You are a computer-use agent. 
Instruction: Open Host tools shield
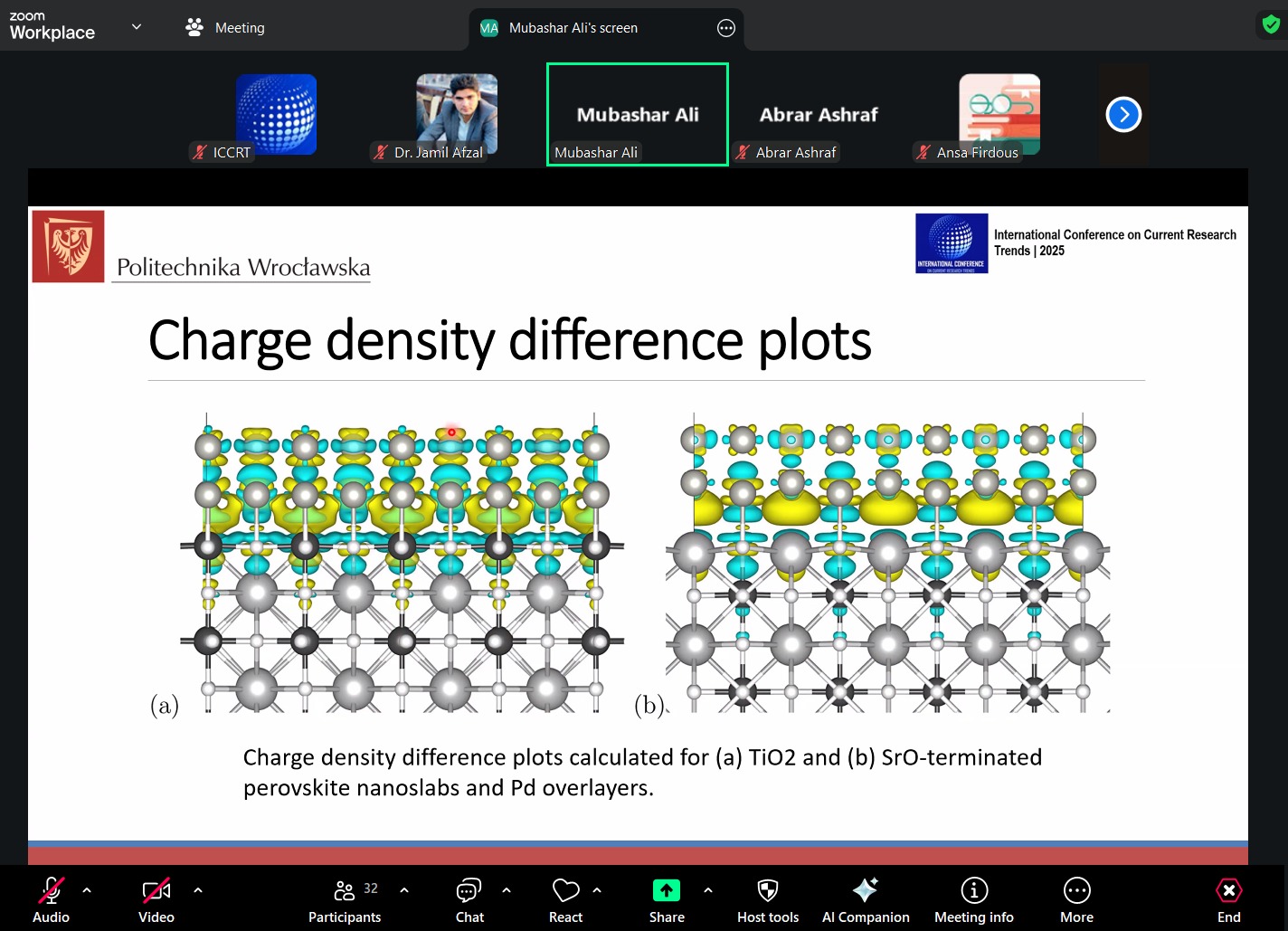click(768, 900)
